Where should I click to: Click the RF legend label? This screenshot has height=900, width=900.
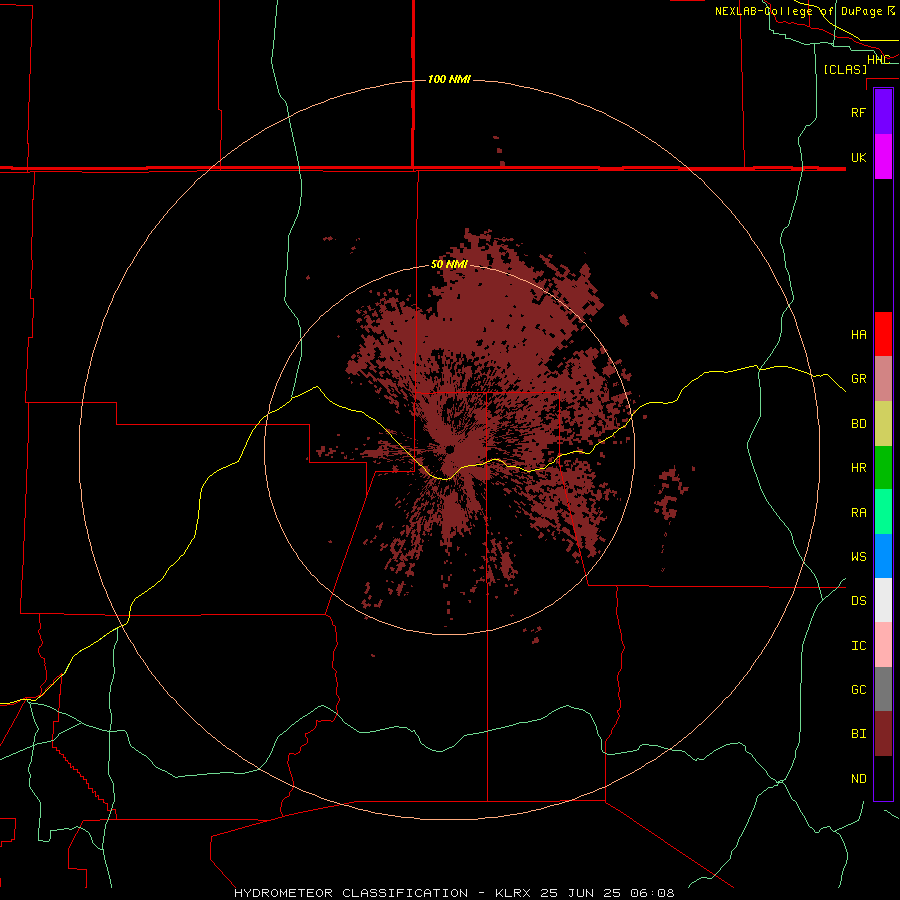tap(859, 112)
